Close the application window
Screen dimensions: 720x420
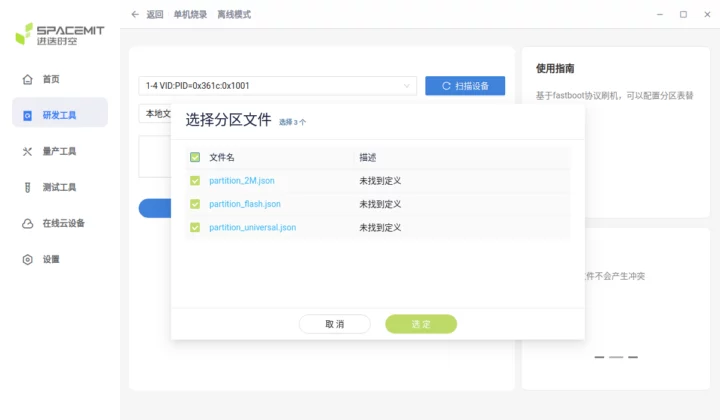(x=707, y=15)
